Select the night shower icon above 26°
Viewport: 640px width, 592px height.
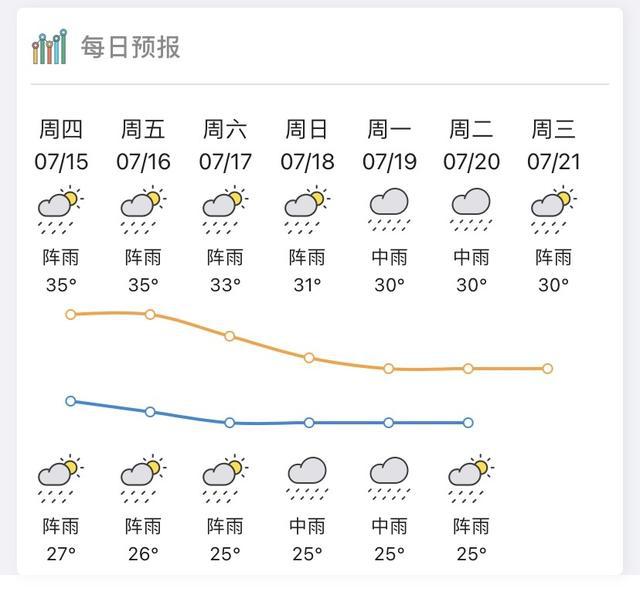tap(143, 478)
